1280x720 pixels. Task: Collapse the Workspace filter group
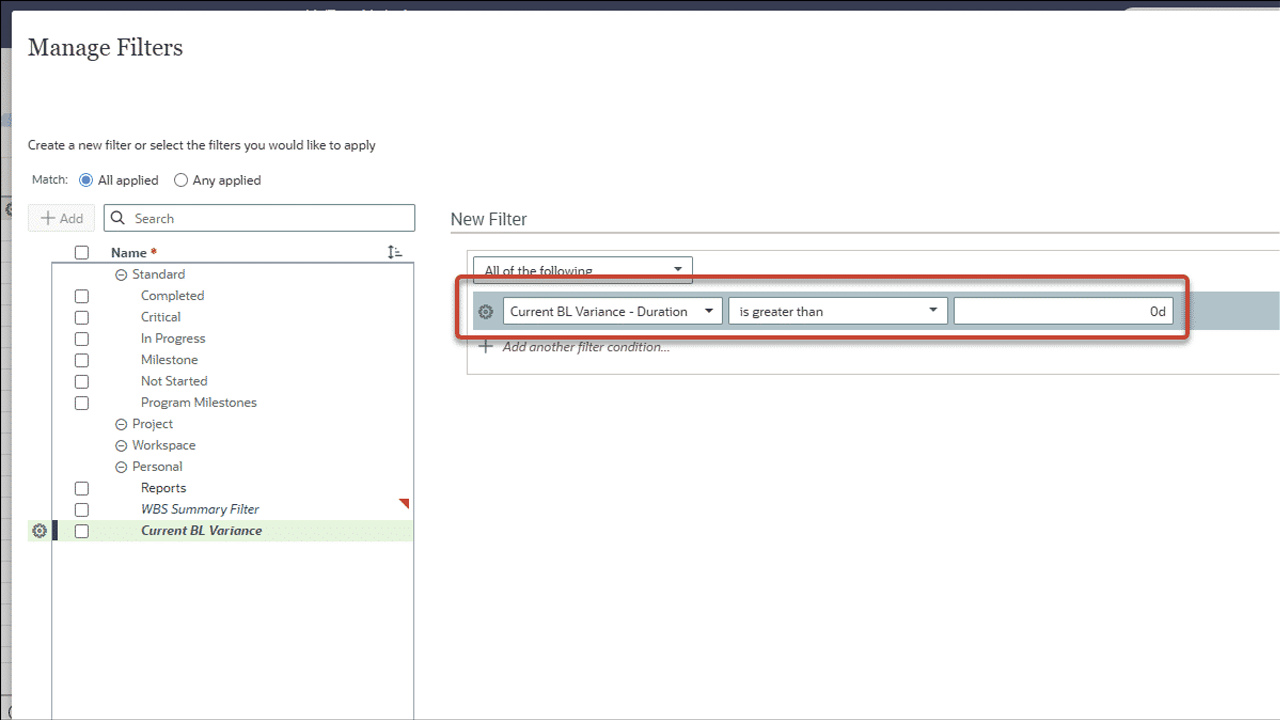[x=121, y=446]
